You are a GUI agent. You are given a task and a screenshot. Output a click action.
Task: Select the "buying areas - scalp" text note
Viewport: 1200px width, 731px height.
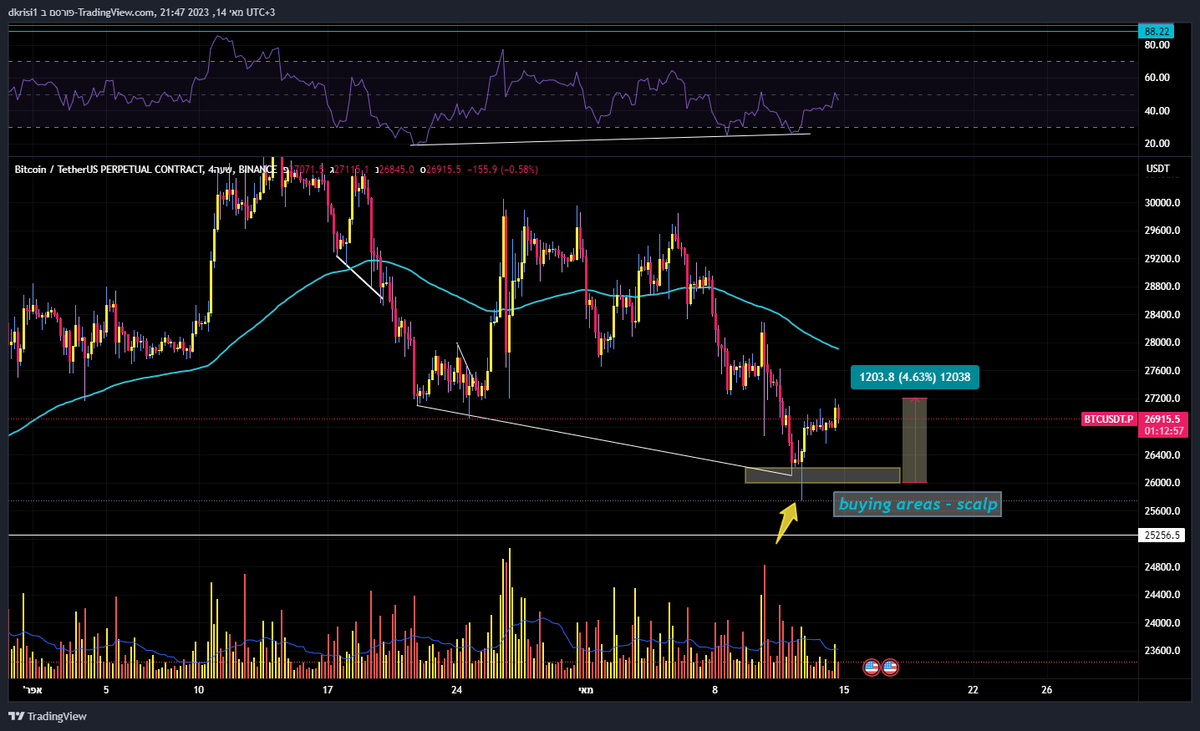point(917,505)
